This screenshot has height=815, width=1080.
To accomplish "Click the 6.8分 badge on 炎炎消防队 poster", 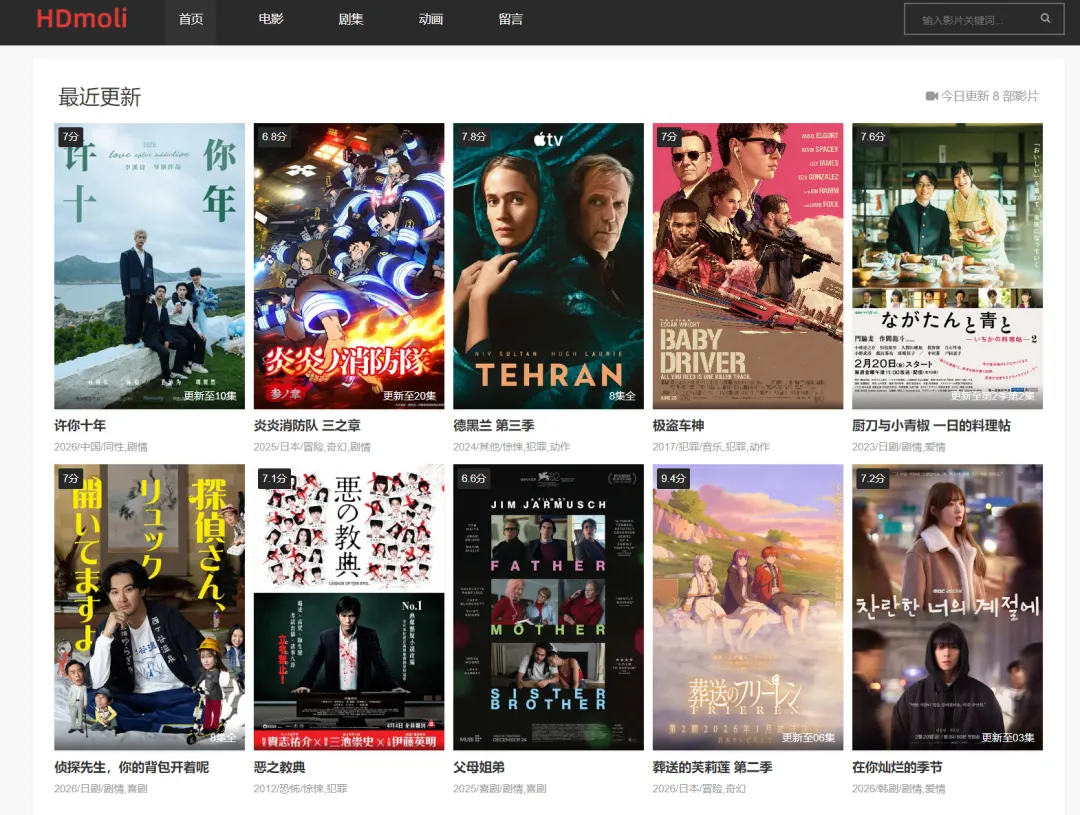I will tap(273, 136).
